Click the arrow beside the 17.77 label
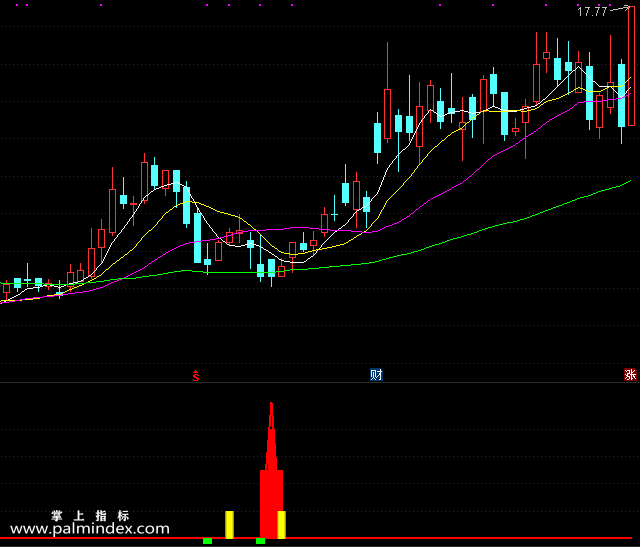The image size is (640, 547). 620,9
